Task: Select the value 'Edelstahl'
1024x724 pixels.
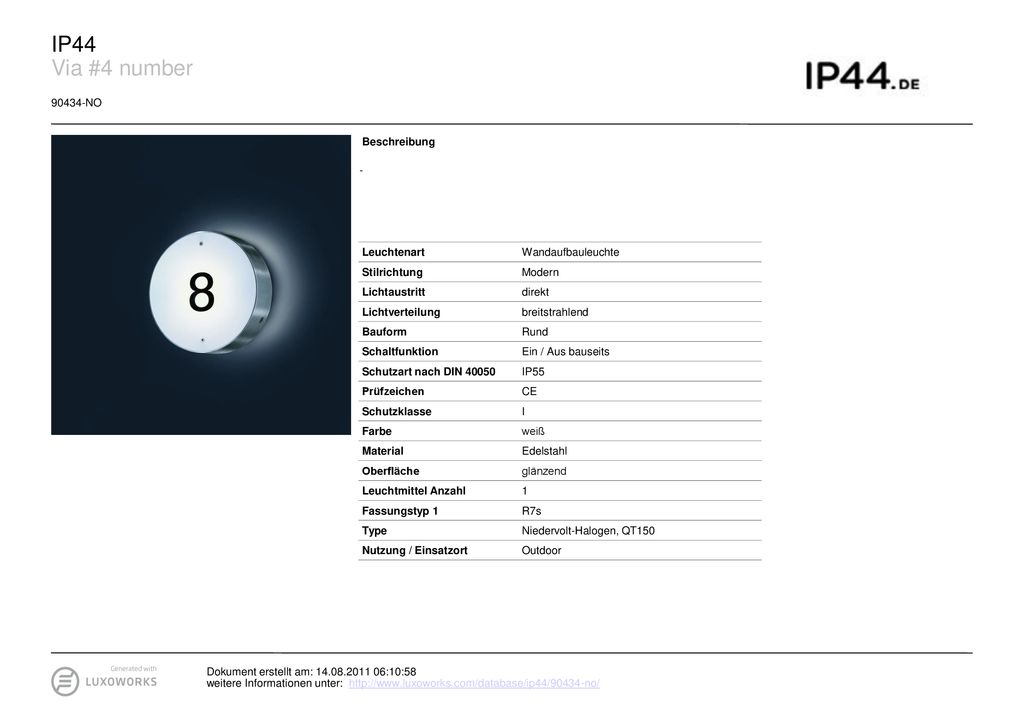Action: [544, 451]
